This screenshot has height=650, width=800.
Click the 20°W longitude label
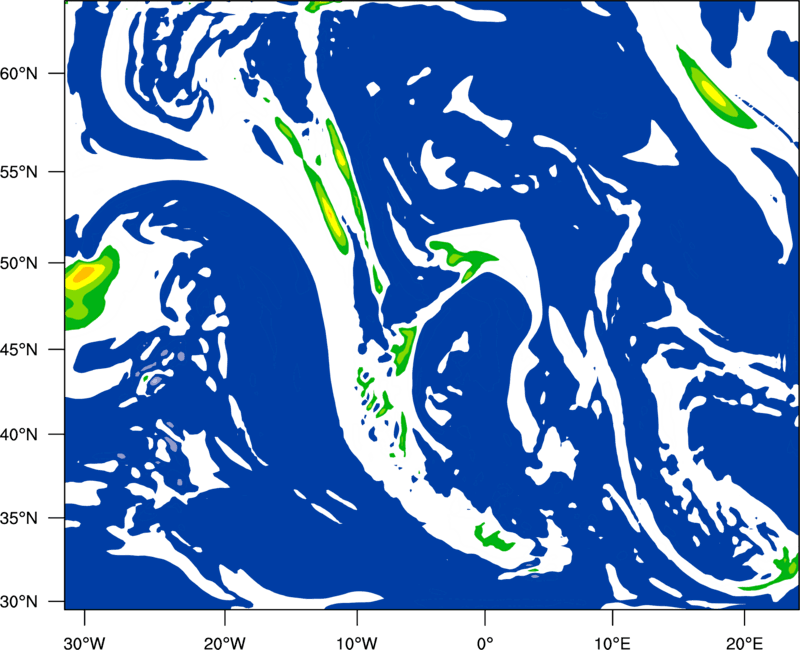(x=225, y=642)
